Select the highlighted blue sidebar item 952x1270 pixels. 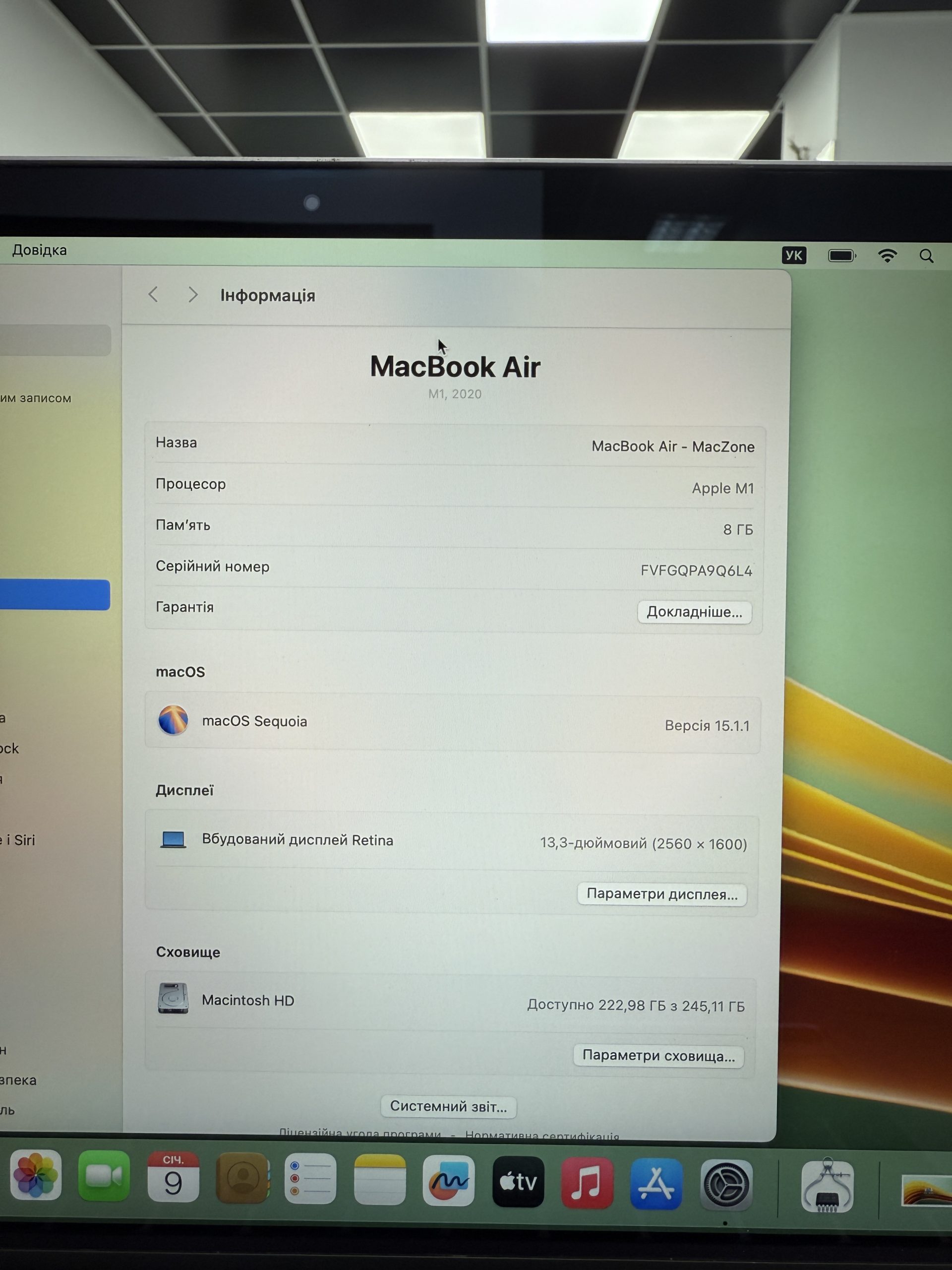[x=55, y=595]
